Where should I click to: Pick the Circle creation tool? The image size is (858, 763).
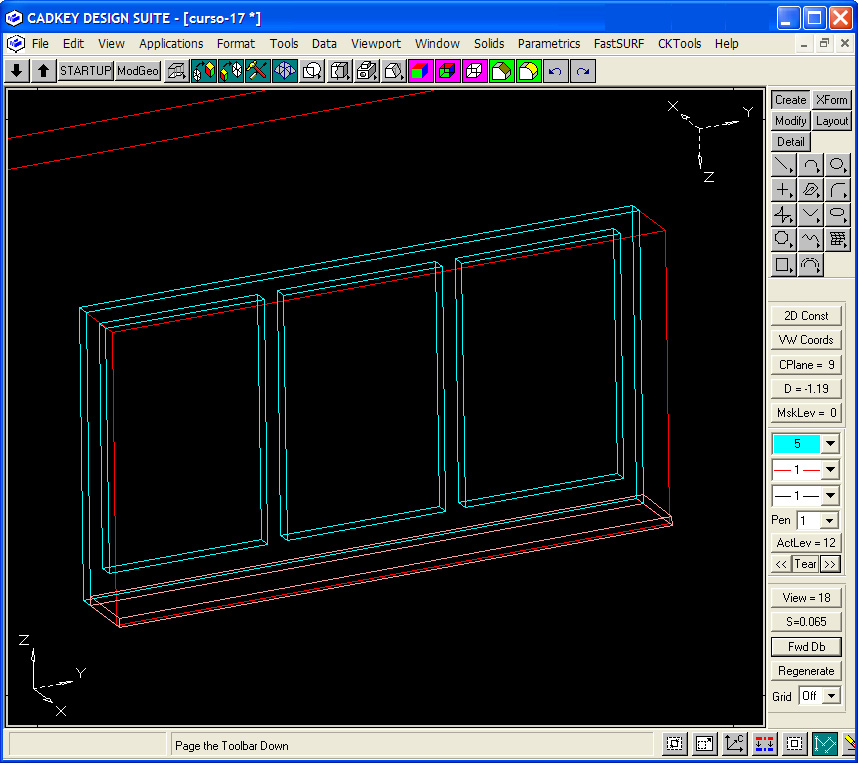(x=838, y=165)
